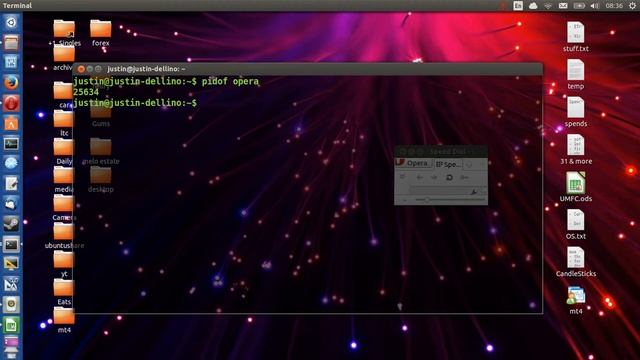Image resolution: width=640 pixels, height=360 pixels.
Task: Select the Eats folder on desktop
Action: click(x=64, y=292)
